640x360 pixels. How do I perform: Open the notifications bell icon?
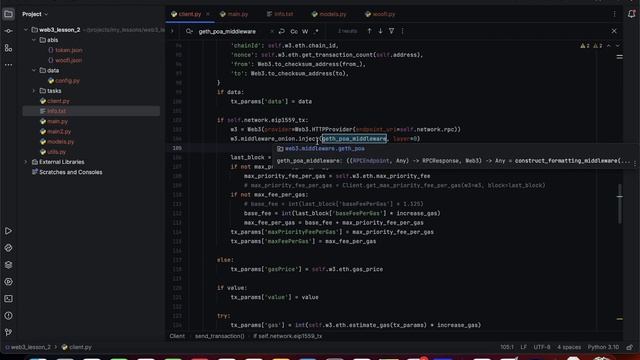[x=631, y=14]
